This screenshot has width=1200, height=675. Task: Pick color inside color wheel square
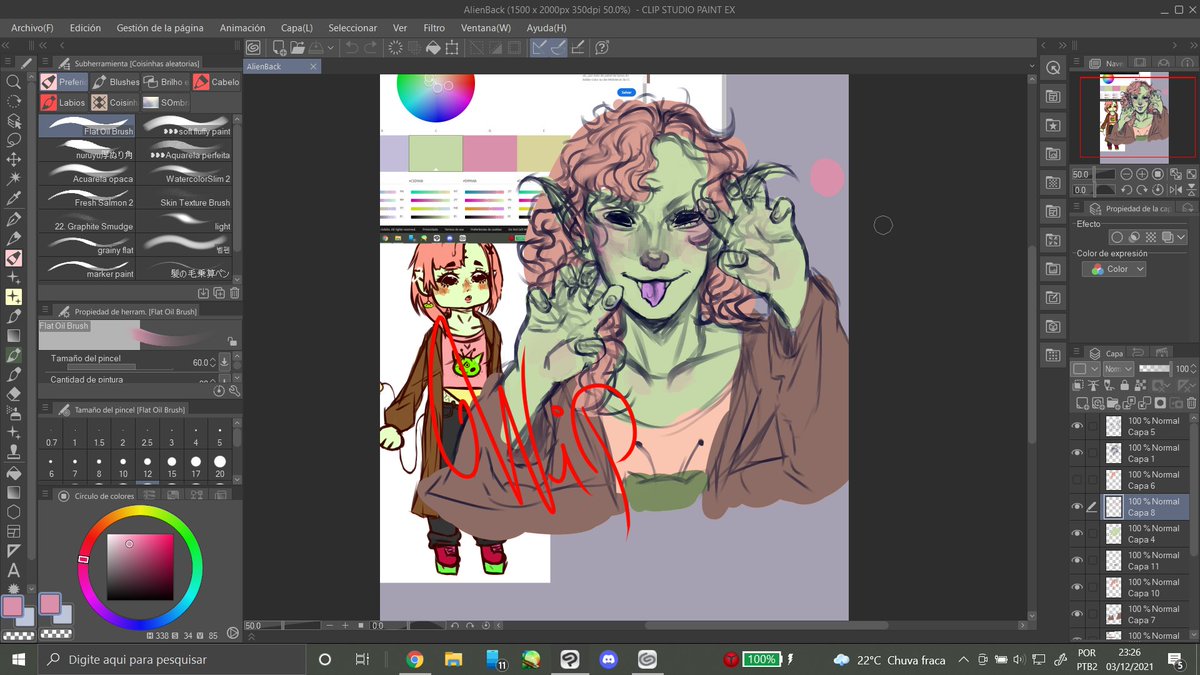click(x=140, y=566)
